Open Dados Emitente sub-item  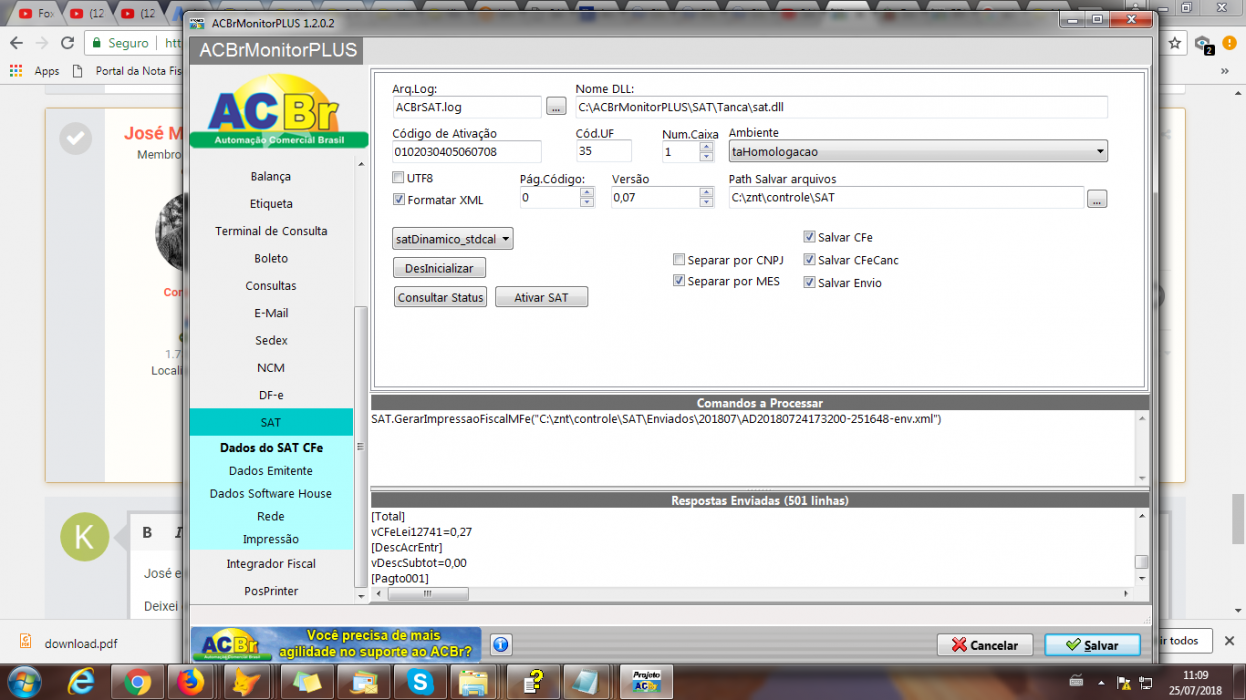(x=271, y=471)
